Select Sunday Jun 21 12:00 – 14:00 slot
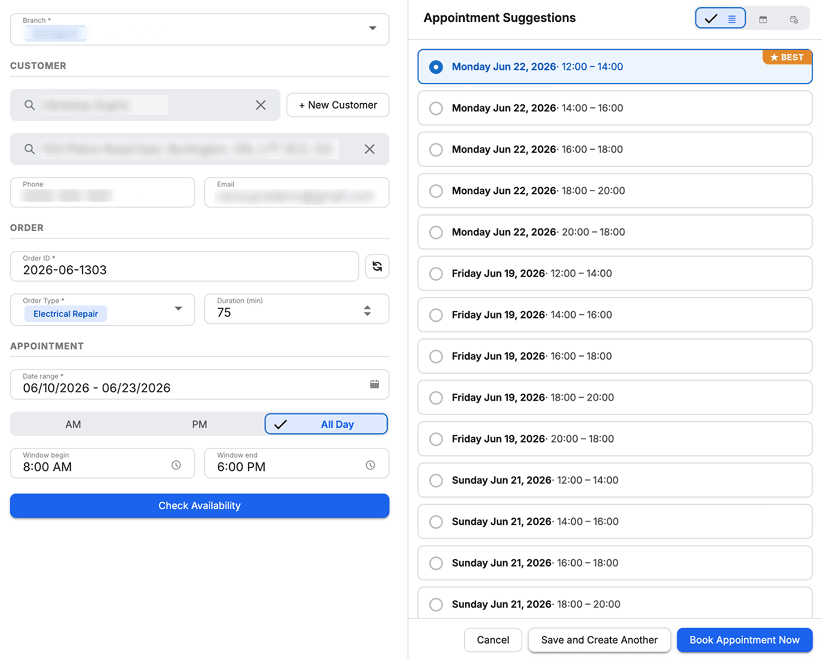Viewport: 822px width, 659px height. pos(615,481)
